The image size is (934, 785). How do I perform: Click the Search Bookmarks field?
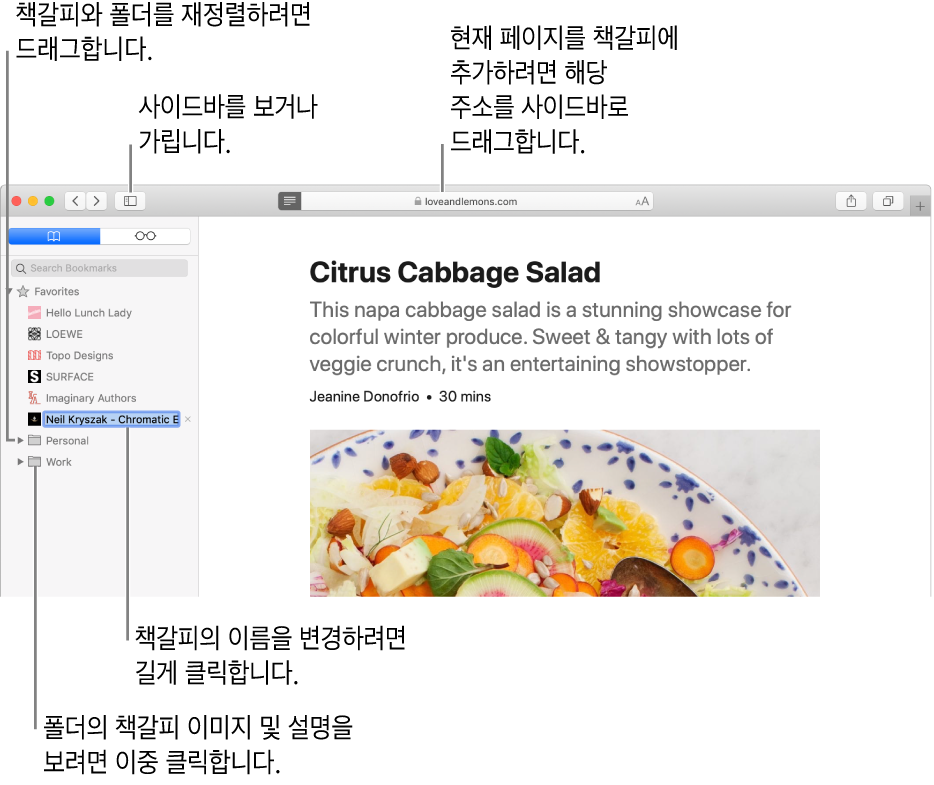point(99,268)
